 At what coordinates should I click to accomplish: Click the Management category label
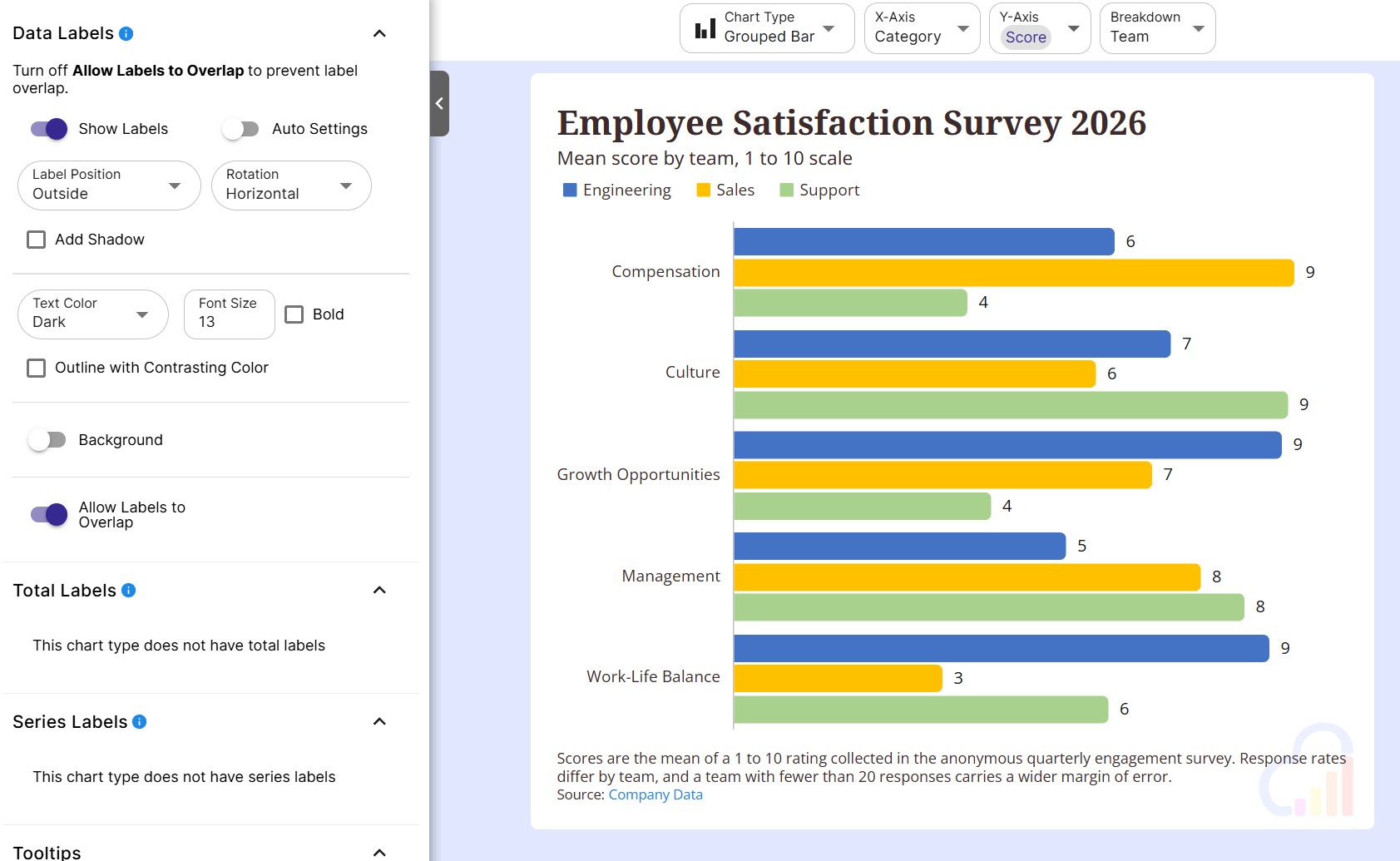(671, 576)
